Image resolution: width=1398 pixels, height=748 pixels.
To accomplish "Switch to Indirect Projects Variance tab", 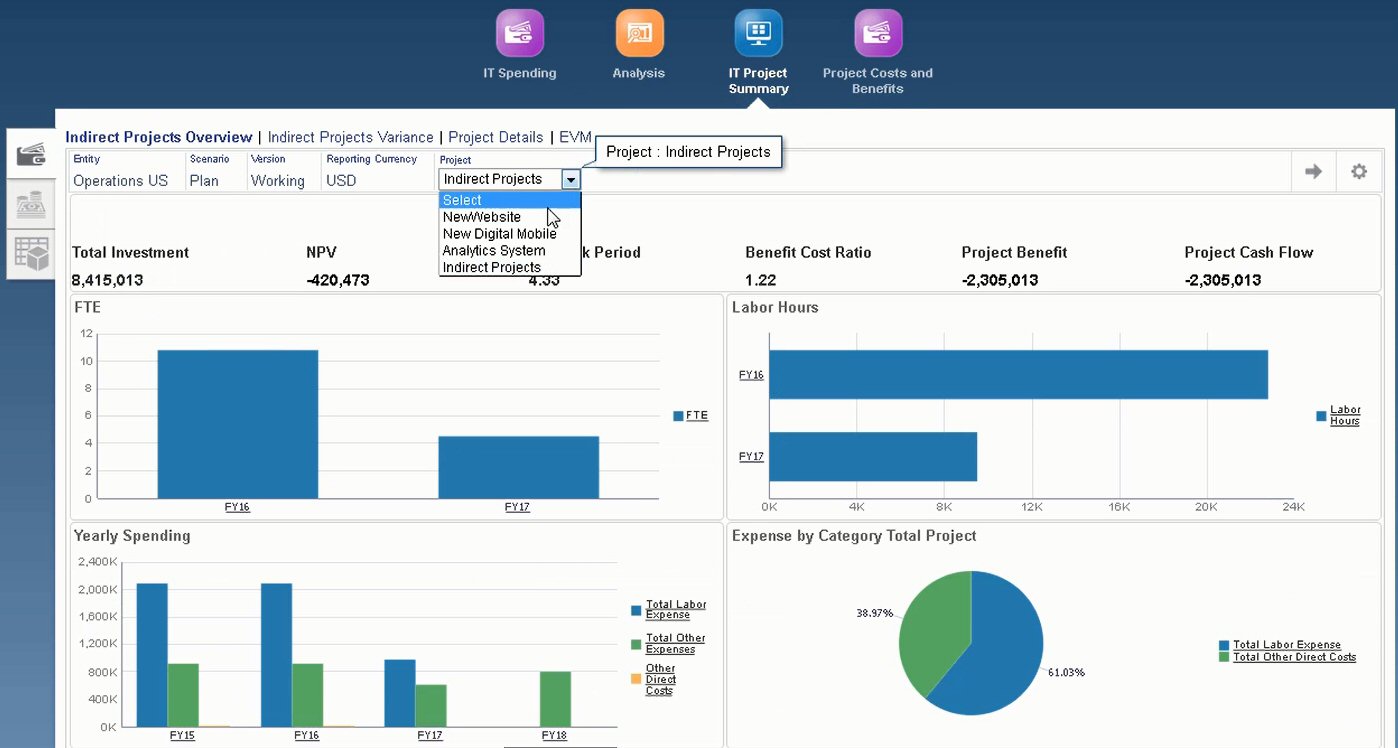I will point(350,138).
